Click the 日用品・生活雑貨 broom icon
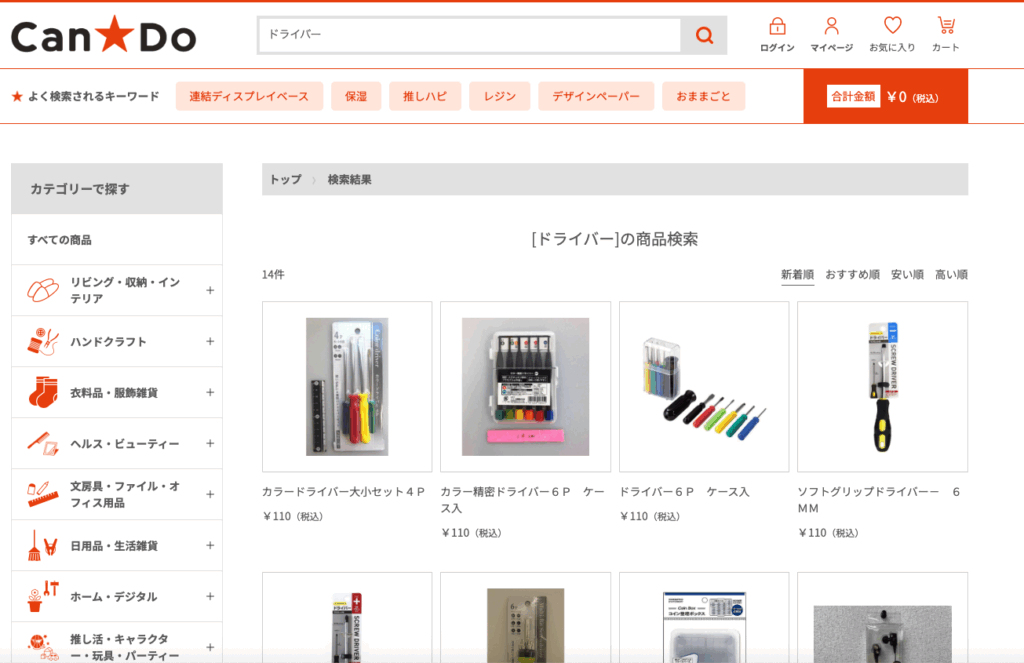1024x663 pixels. click(43, 545)
